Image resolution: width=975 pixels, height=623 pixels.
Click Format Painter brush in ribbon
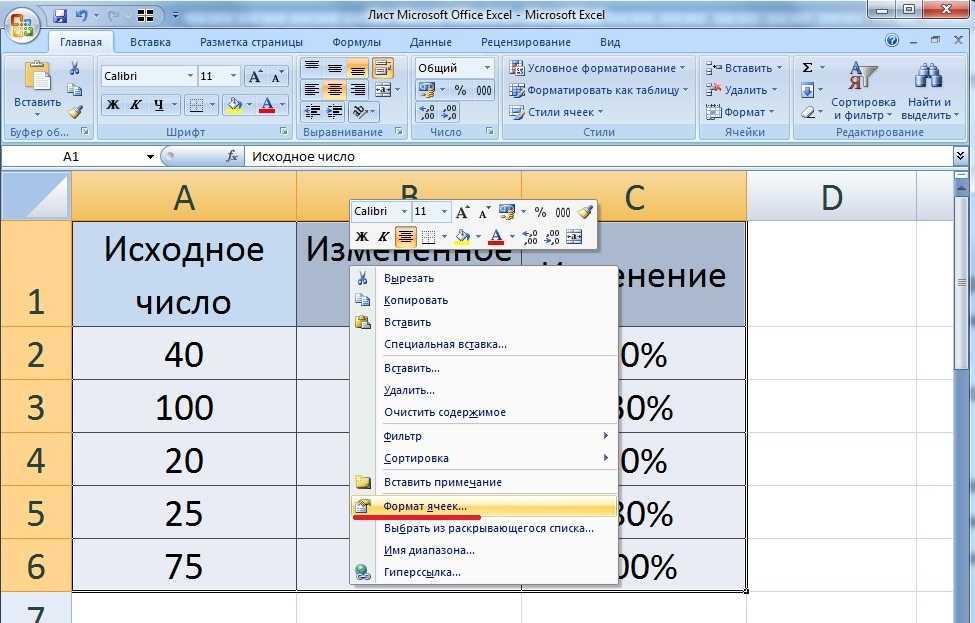coord(75,113)
